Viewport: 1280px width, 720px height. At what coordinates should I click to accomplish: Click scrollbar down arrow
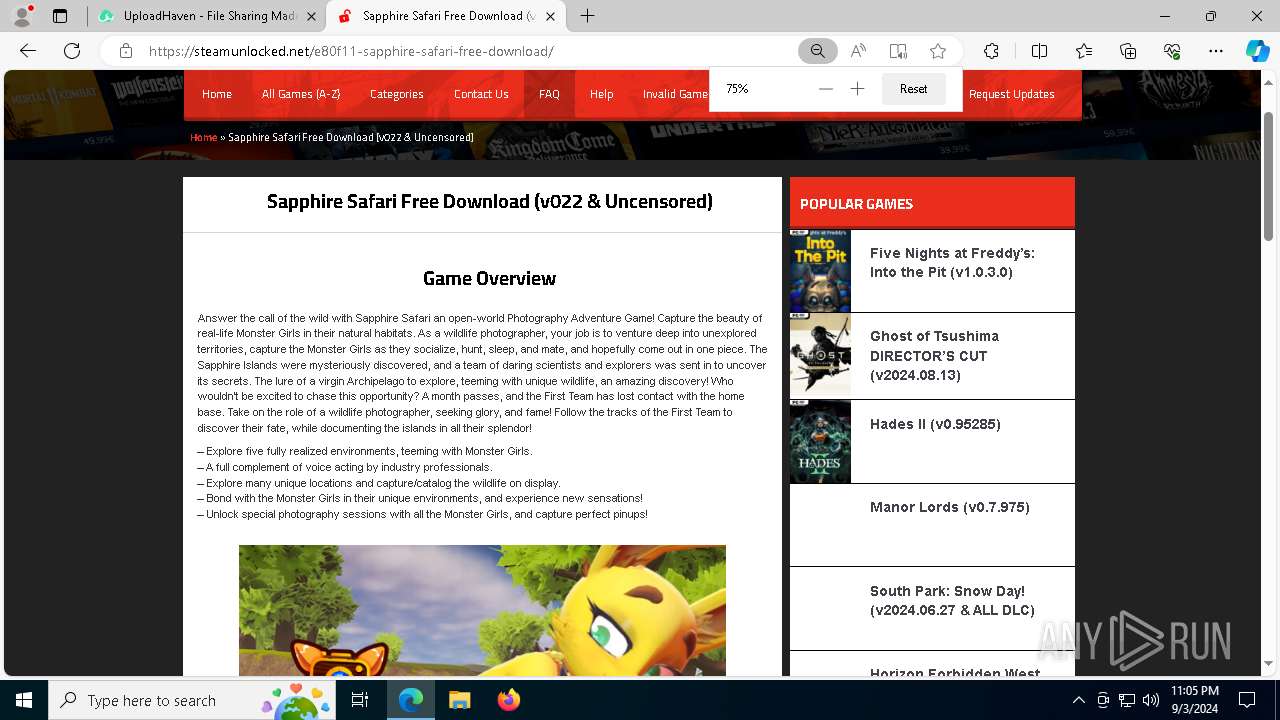pyautogui.click(x=1268, y=664)
